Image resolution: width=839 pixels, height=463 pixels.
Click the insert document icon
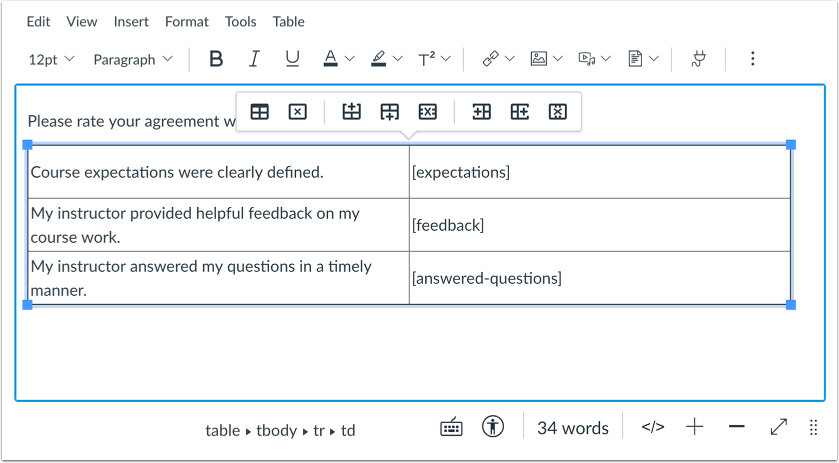[635, 58]
